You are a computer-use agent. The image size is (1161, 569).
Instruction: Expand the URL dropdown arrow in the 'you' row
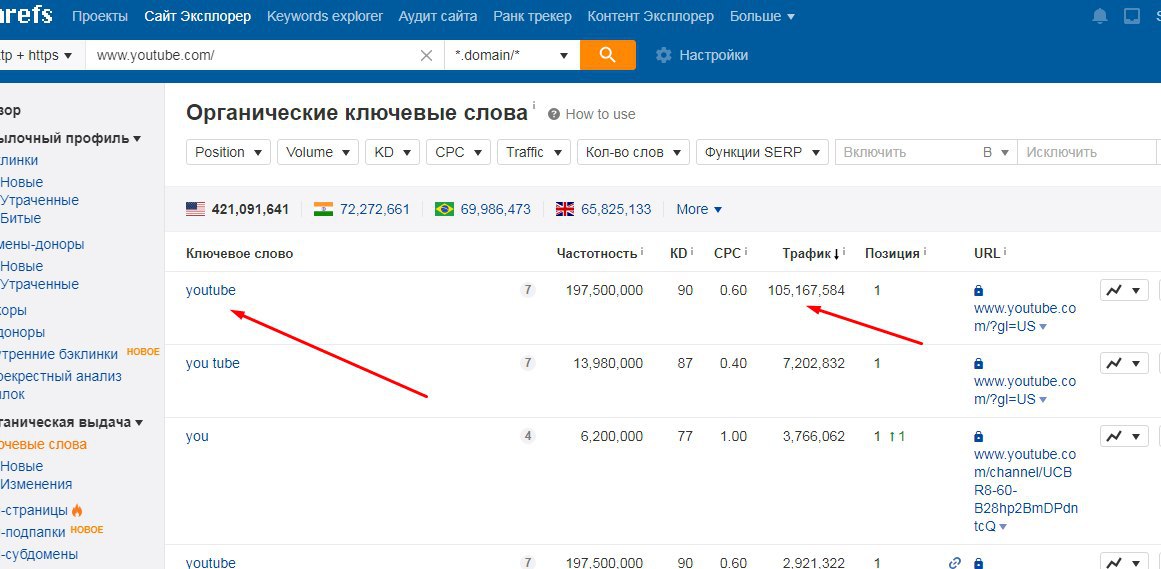(x=1003, y=528)
